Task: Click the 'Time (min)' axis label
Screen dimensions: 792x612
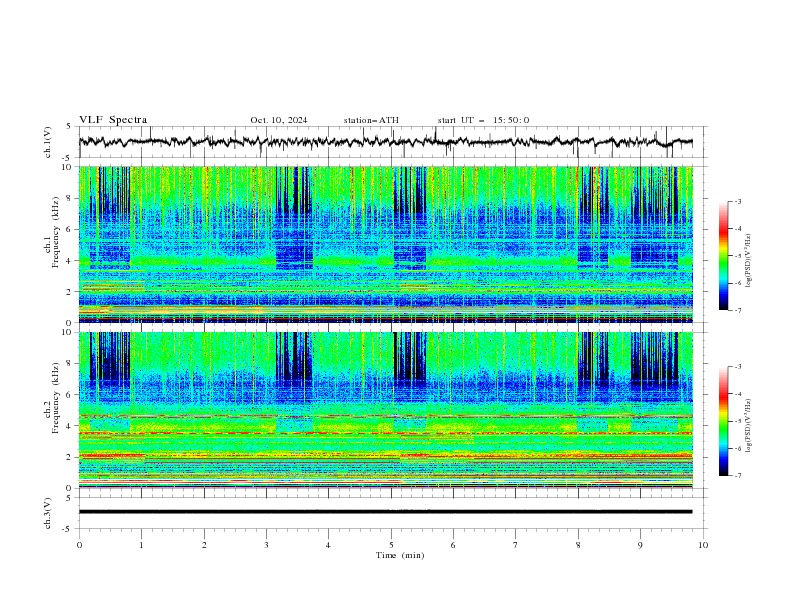Action: coord(400,555)
